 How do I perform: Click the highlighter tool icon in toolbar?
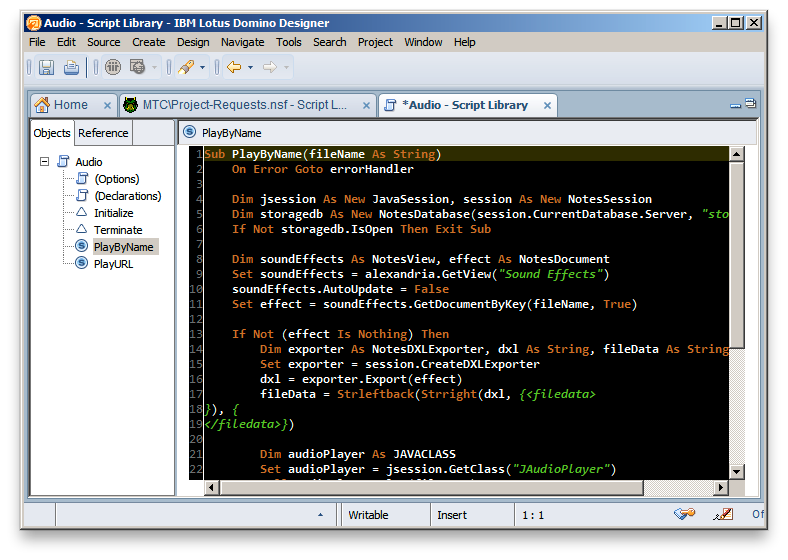185,67
